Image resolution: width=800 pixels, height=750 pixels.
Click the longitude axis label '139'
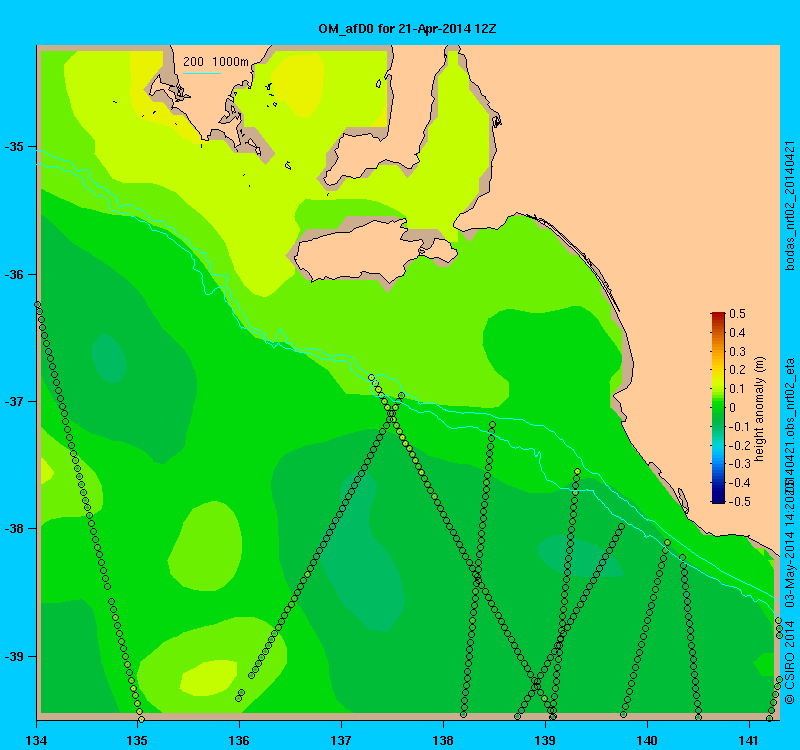[x=545, y=740]
